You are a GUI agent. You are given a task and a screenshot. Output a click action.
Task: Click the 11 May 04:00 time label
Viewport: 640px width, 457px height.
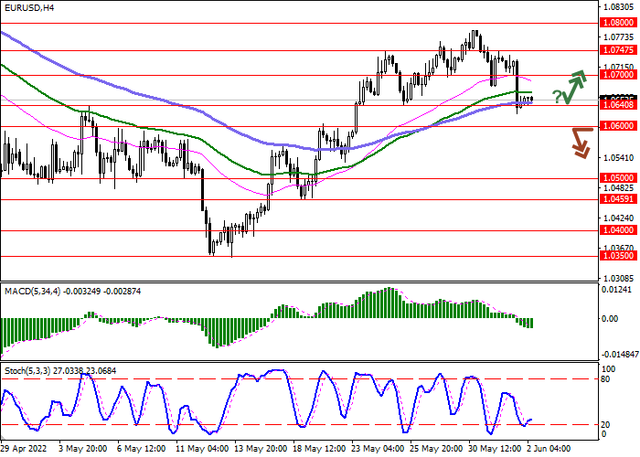click(x=202, y=448)
